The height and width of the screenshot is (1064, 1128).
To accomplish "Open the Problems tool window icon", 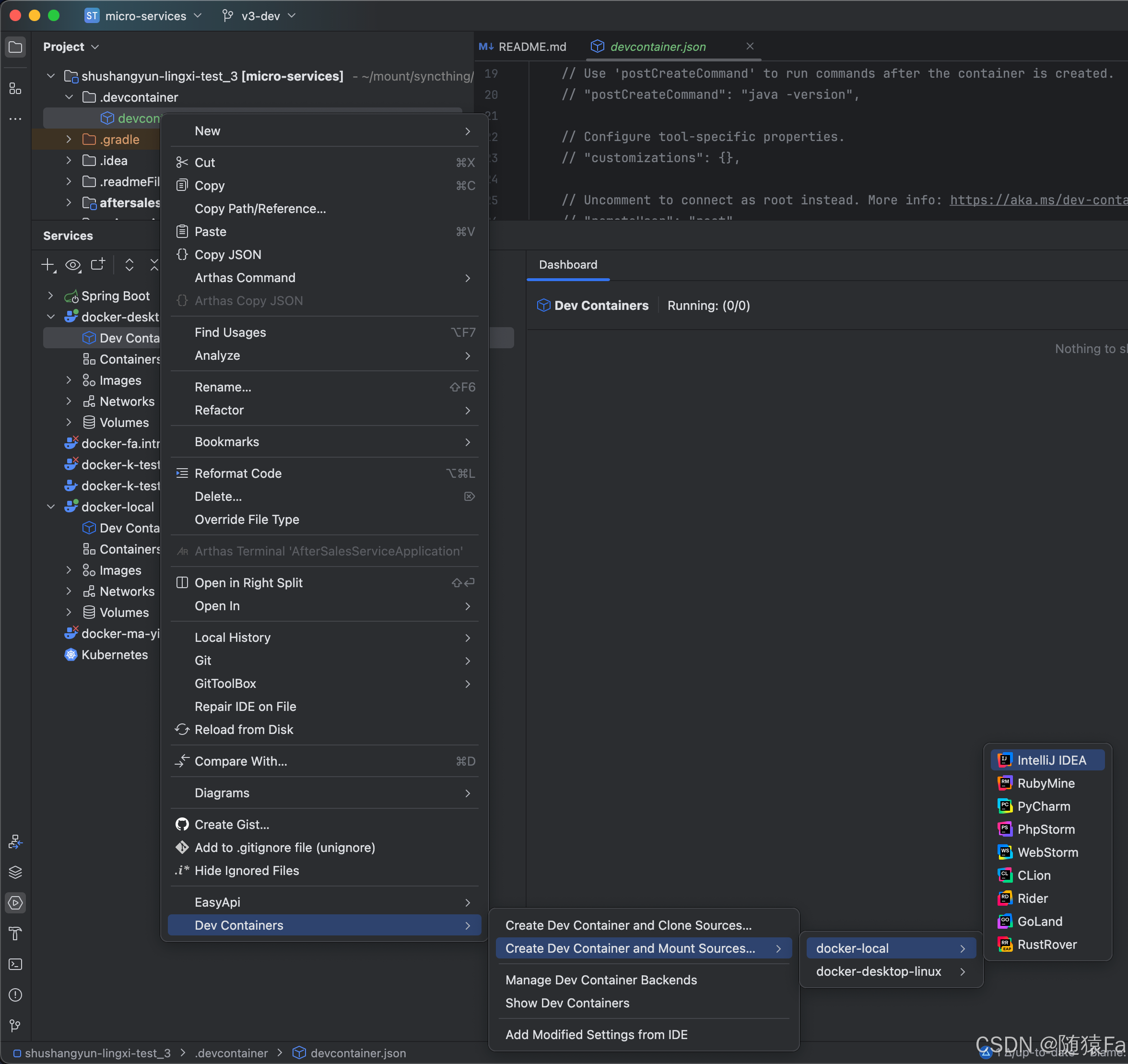I will coord(15,995).
